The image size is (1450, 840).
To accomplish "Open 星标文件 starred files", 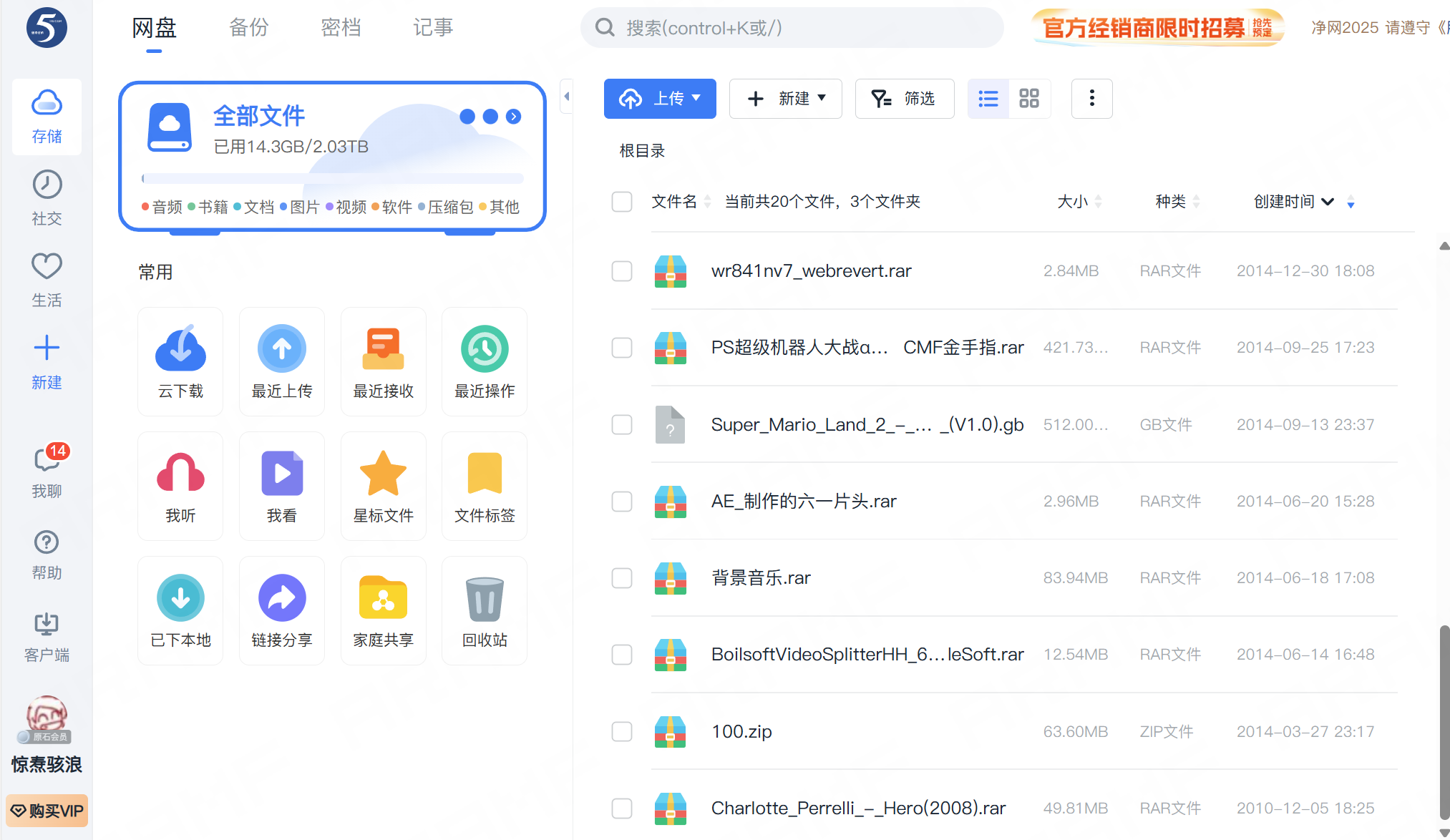I will pos(383,486).
